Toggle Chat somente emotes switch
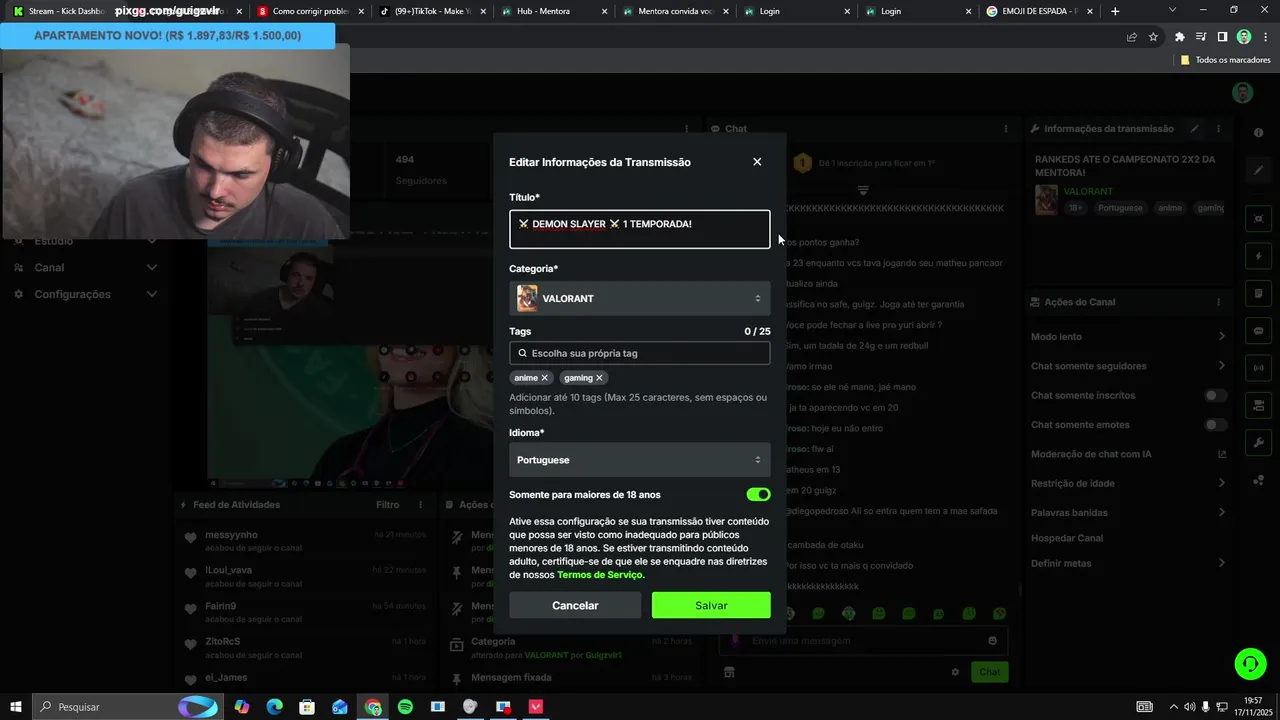The height and width of the screenshot is (720, 1280). pos(1215,425)
